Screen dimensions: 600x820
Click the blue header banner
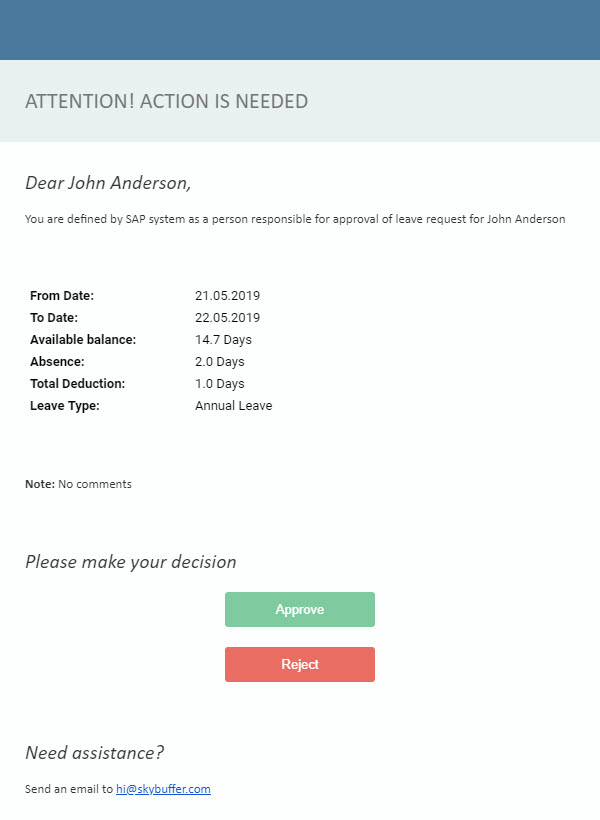point(300,30)
